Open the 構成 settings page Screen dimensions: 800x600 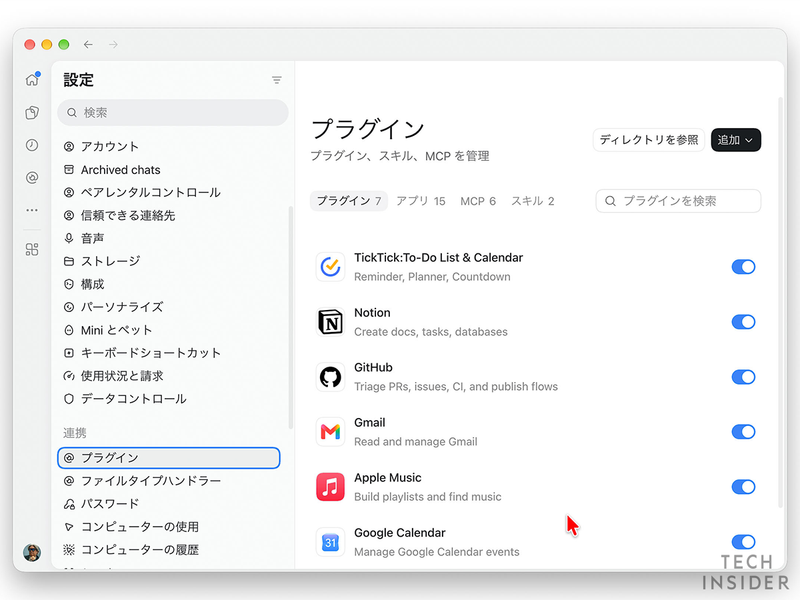click(x=169, y=284)
